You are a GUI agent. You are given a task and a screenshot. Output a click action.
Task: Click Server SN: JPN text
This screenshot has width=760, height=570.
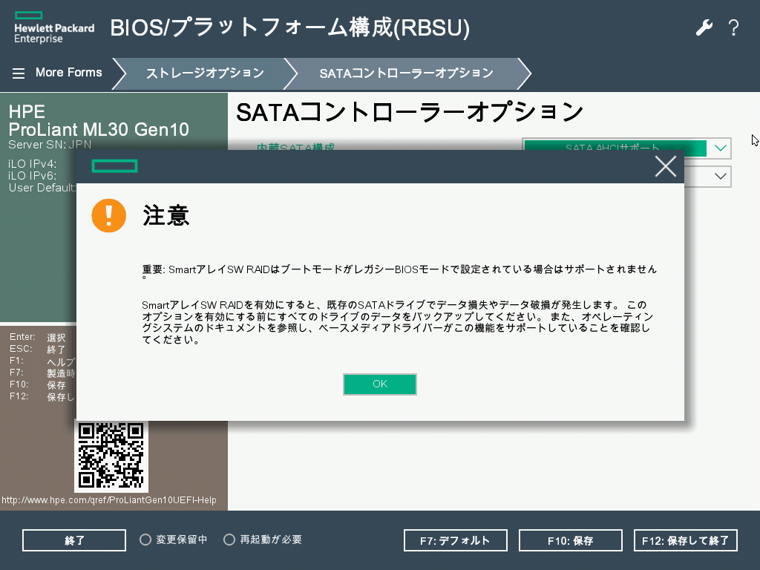point(50,144)
